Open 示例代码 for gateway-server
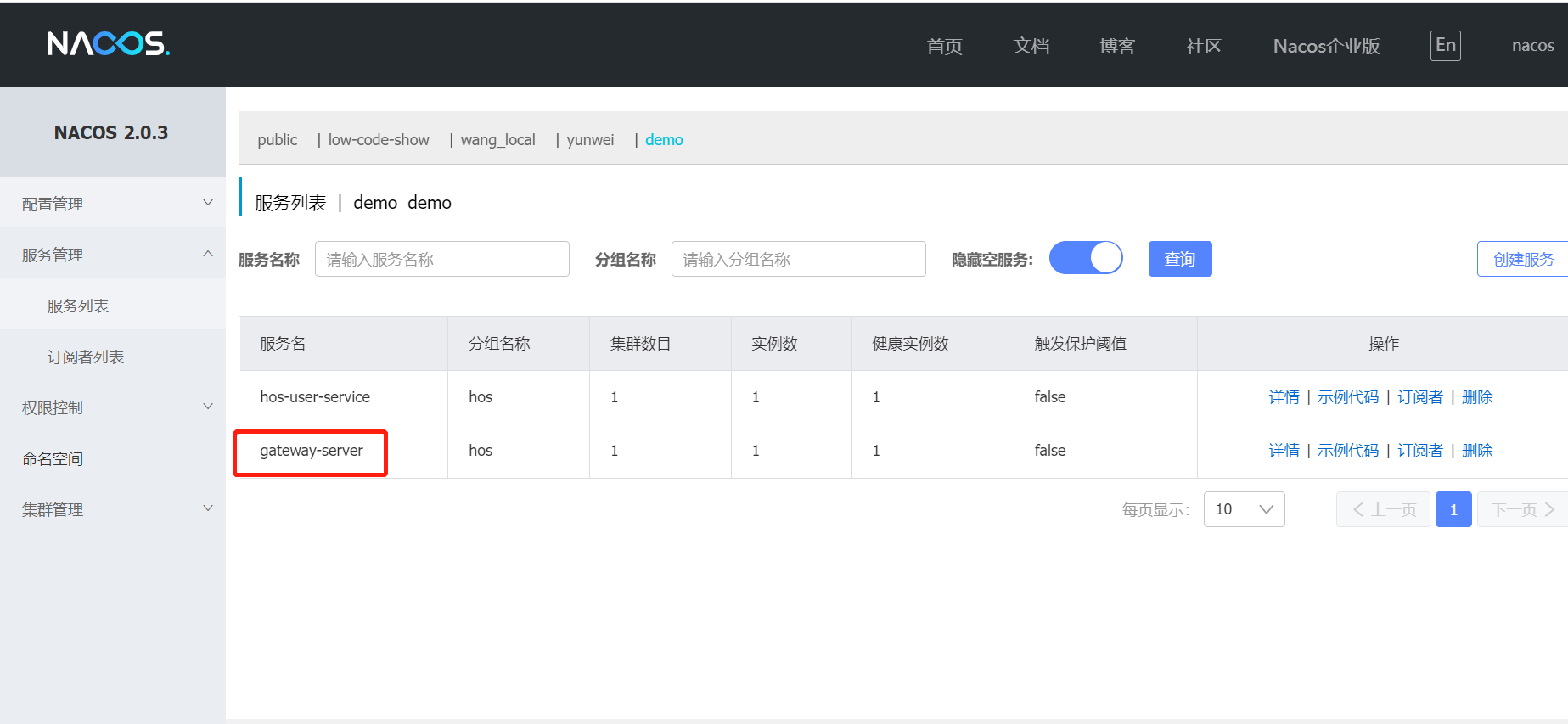Screen dimensions: 1568x724 coord(1348,450)
